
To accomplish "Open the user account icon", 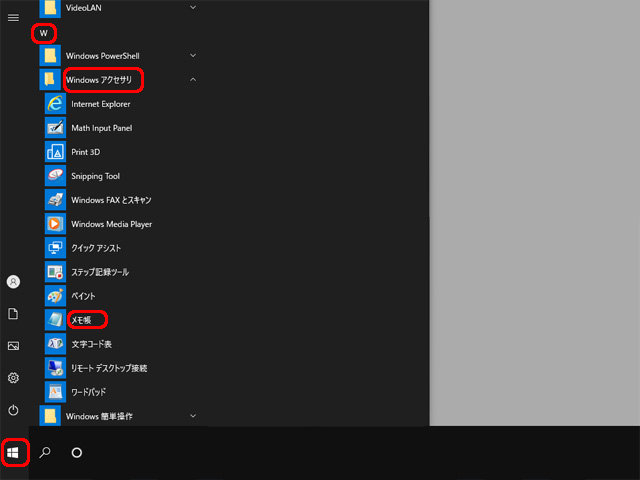I will 13,282.
